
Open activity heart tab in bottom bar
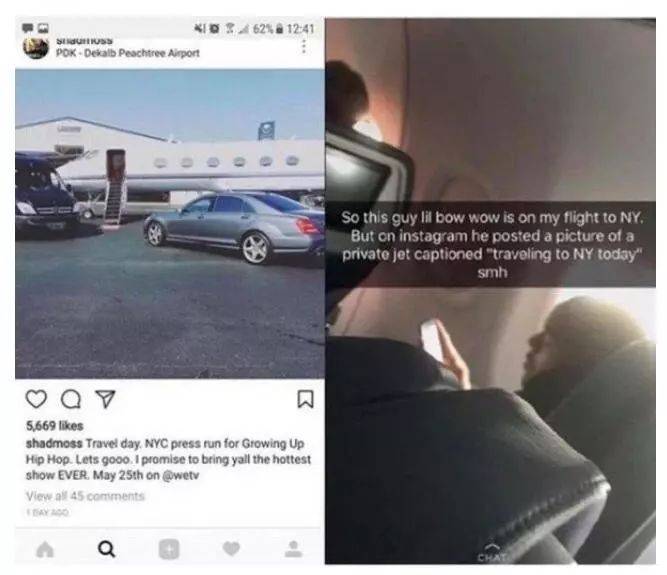click(x=231, y=549)
